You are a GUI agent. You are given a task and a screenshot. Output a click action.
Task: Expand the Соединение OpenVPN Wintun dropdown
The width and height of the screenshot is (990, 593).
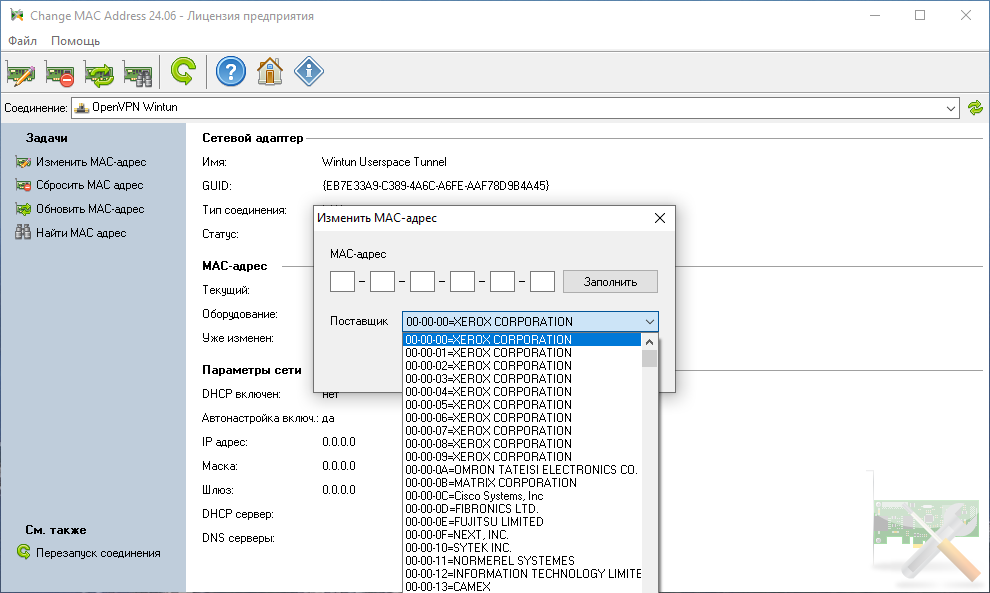[x=950, y=108]
